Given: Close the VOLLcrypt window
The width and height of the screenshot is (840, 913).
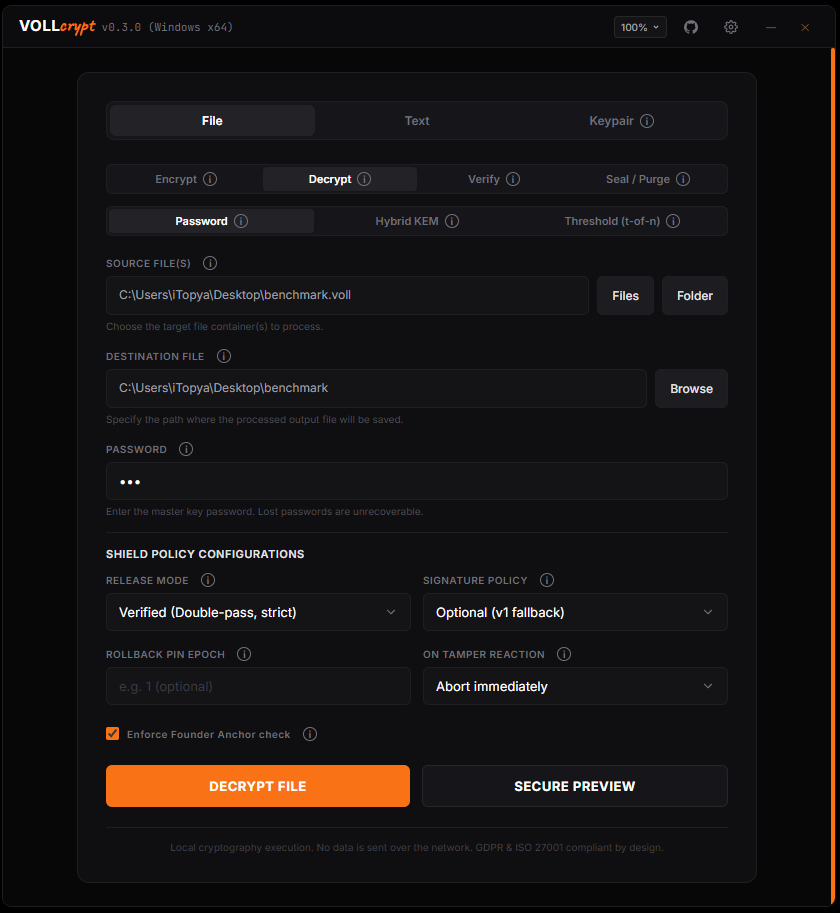Looking at the screenshot, I should tap(805, 27).
